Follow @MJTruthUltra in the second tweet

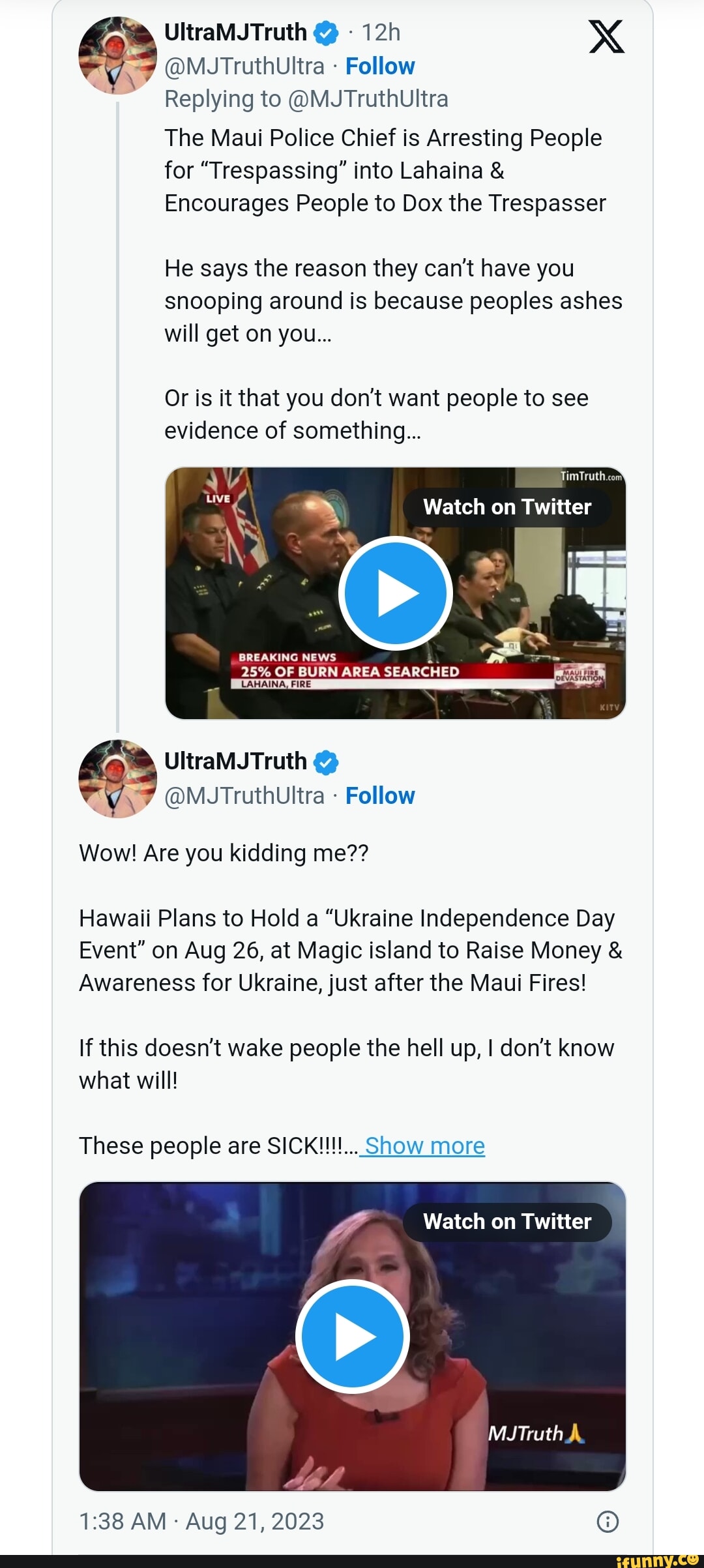click(x=380, y=796)
